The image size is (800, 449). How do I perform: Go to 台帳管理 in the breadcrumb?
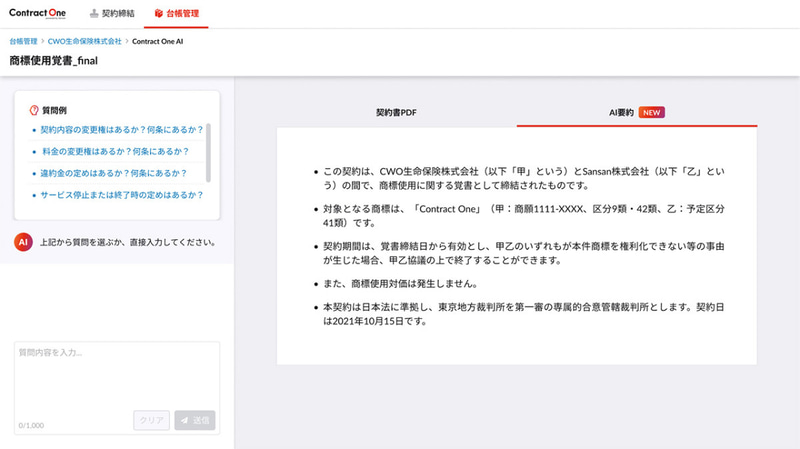(x=23, y=41)
